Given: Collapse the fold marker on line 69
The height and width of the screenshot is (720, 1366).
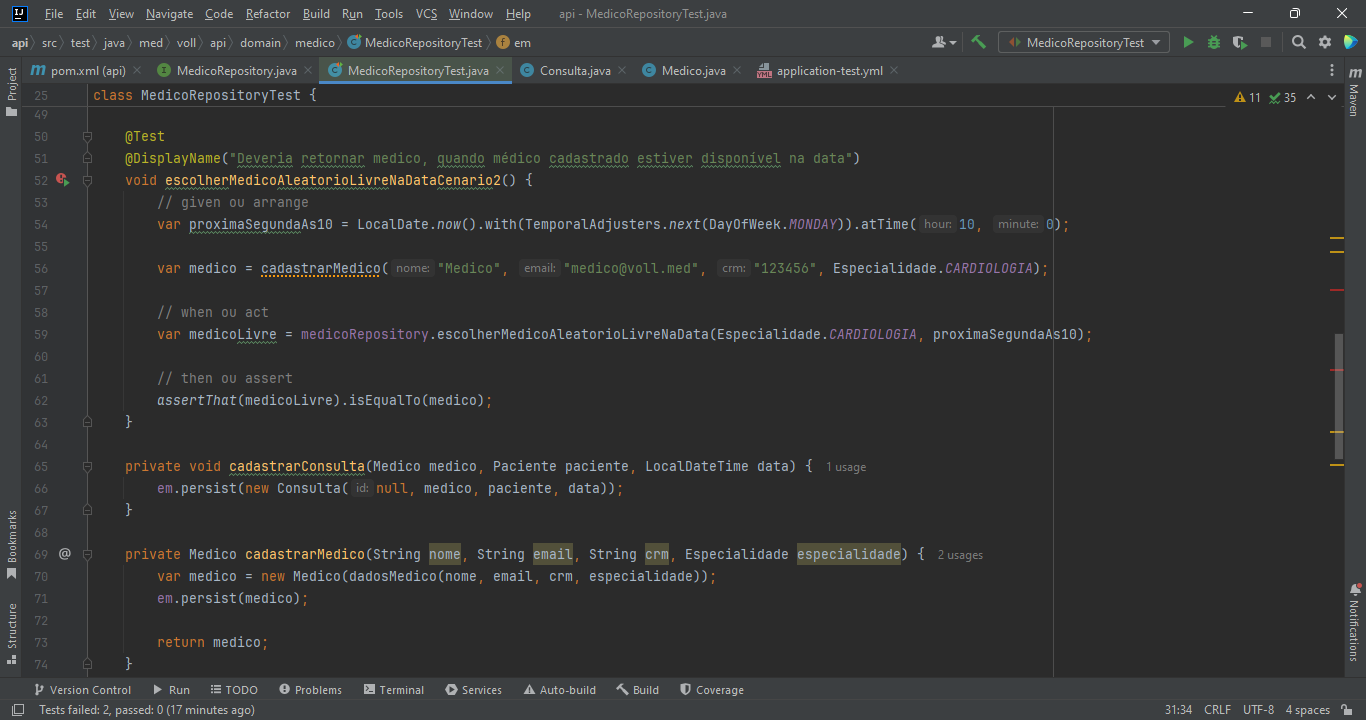Looking at the screenshot, I should (x=88, y=554).
